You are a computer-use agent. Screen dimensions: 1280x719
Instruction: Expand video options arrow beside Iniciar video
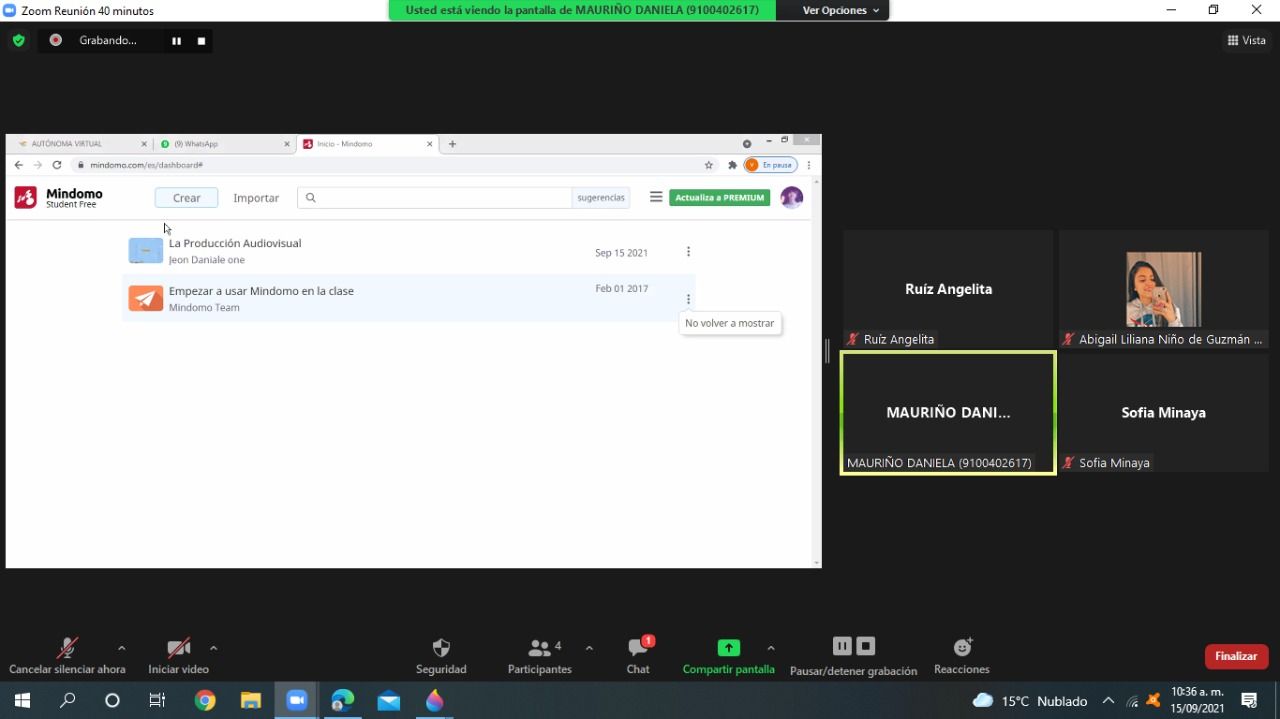[x=214, y=648]
